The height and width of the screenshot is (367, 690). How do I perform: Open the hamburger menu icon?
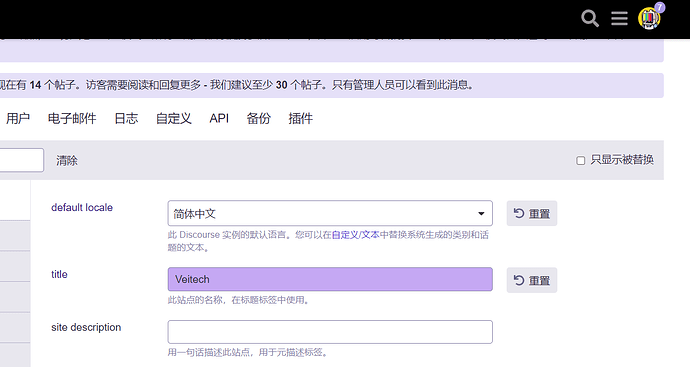(x=619, y=18)
